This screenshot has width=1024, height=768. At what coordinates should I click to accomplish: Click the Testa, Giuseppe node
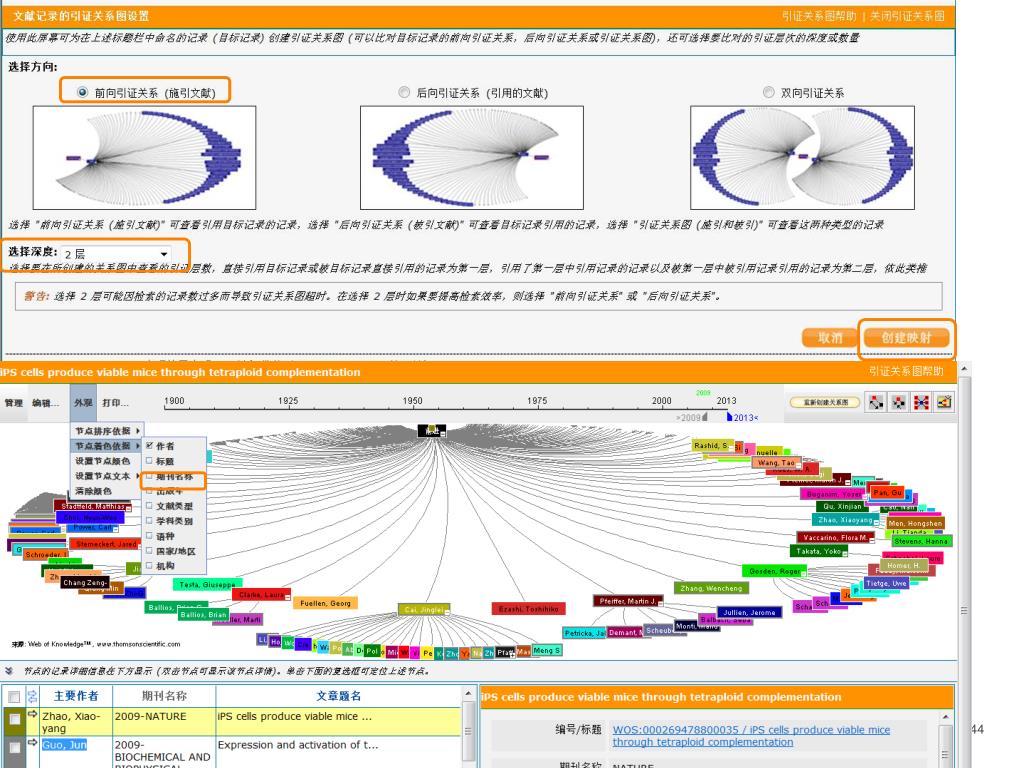coord(207,584)
